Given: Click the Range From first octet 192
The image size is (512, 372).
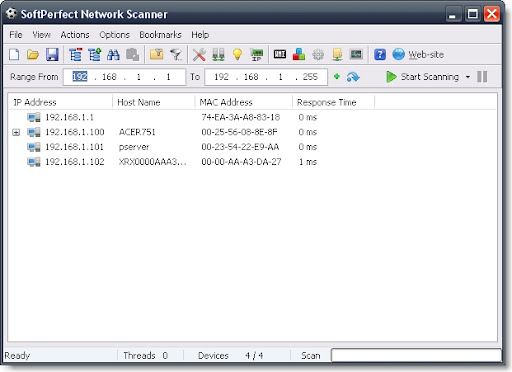Looking at the screenshot, I should coord(80,77).
